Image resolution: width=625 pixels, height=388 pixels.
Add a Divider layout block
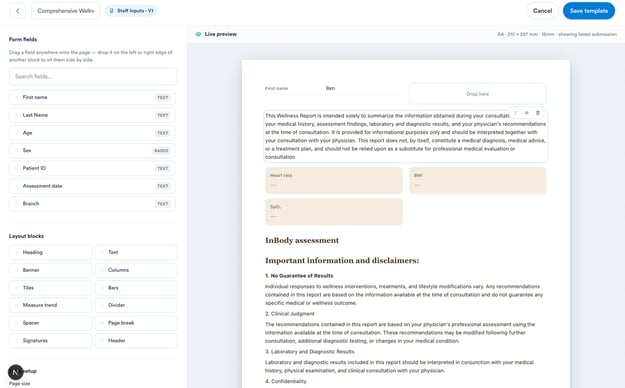[x=136, y=305]
